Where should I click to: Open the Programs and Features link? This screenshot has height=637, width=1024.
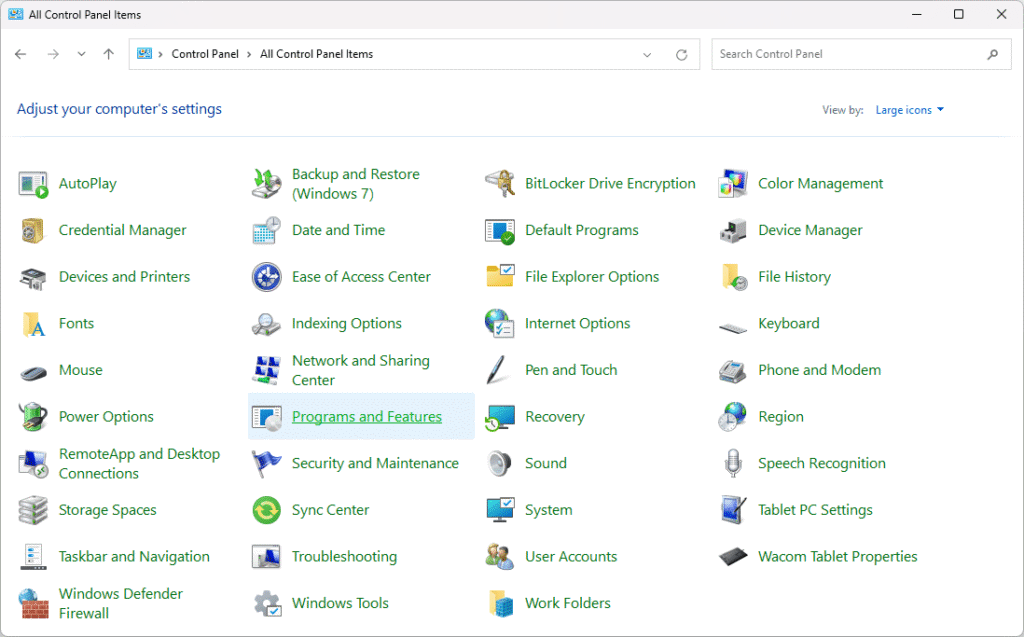pyautogui.click(x=366, y=417)
